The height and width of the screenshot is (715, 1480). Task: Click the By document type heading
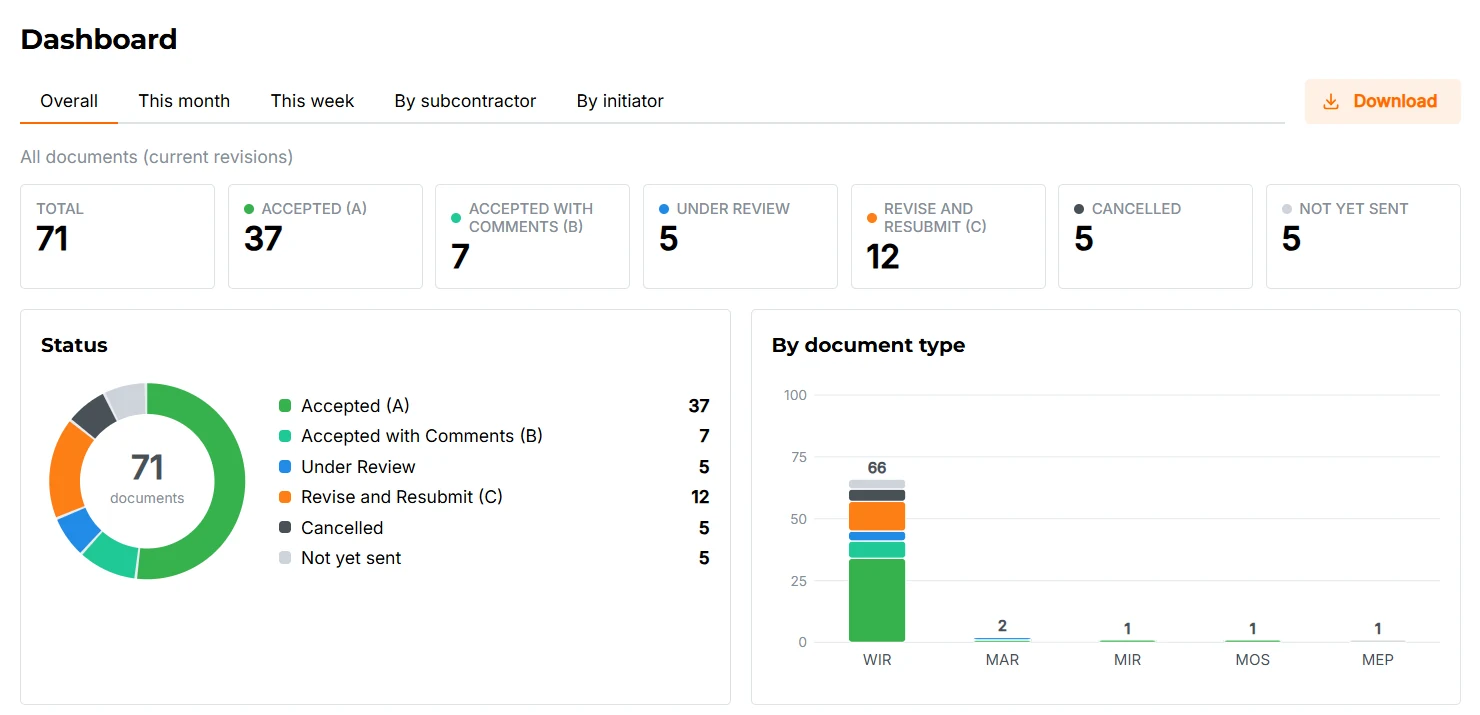coord(868,345)
